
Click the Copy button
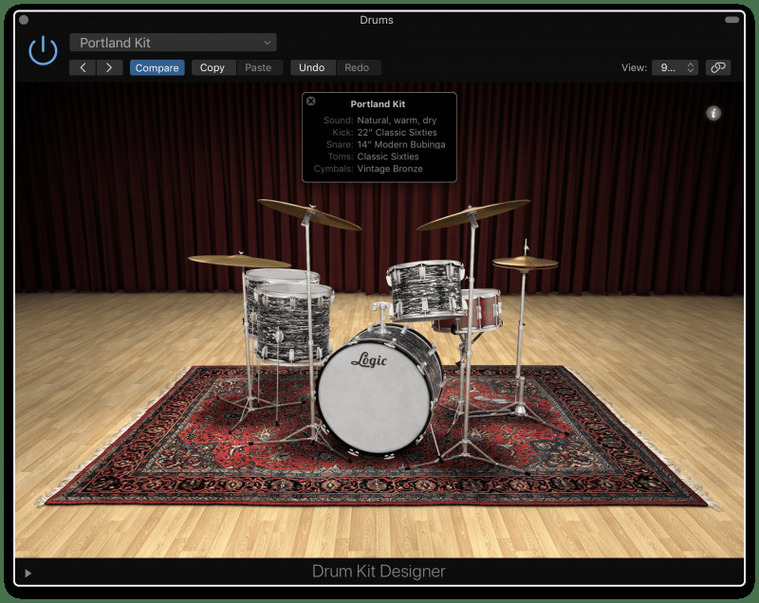pos(213,68)
